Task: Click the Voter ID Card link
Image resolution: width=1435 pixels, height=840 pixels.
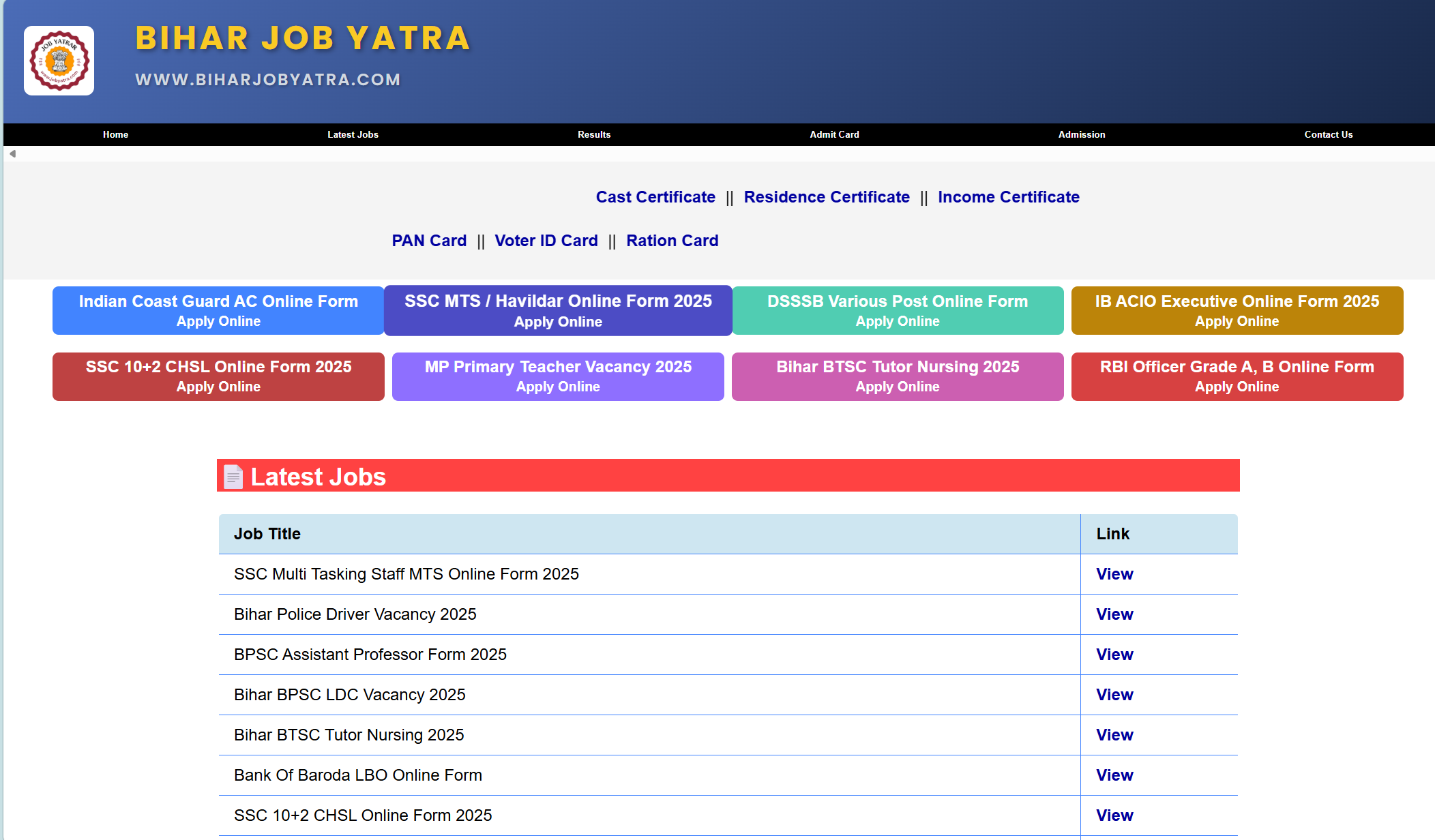Action: [546, 241]
